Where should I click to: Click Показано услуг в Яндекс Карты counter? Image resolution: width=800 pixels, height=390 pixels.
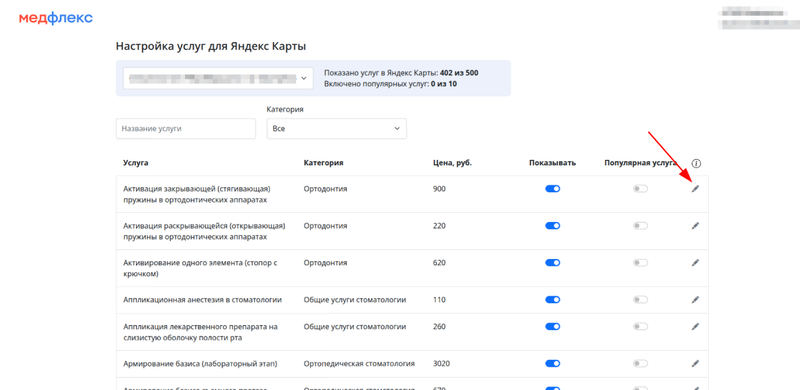[x=401, y=73]
